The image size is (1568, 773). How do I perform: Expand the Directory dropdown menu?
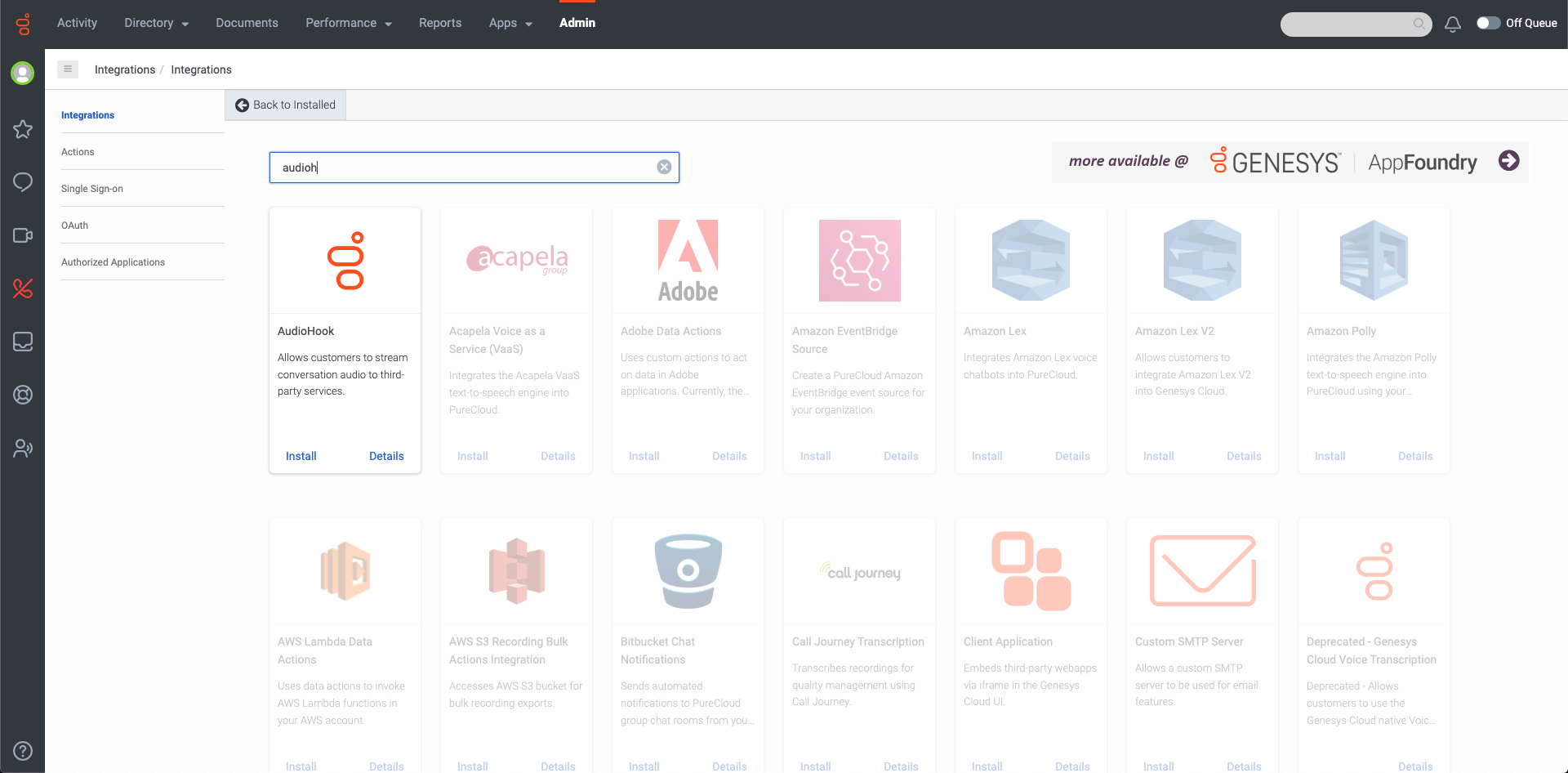(x=156, y=23)
